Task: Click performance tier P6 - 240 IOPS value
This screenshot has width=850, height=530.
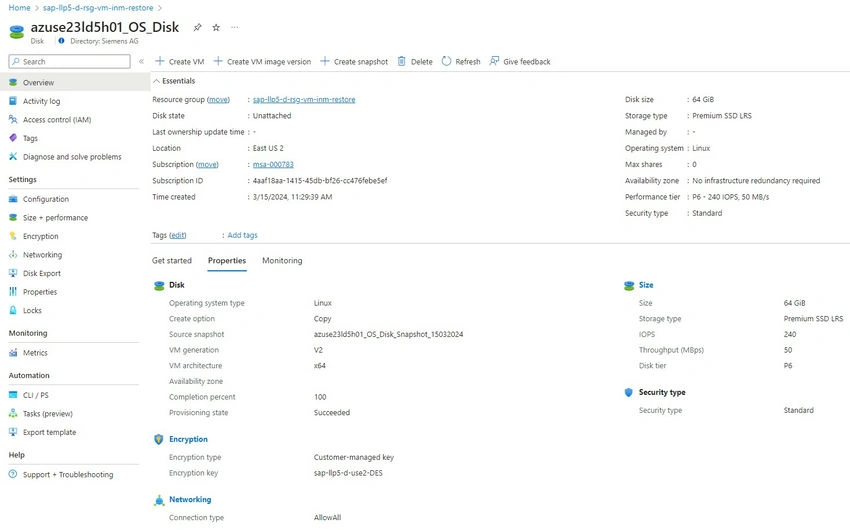Action: click(x=730, y=197)
